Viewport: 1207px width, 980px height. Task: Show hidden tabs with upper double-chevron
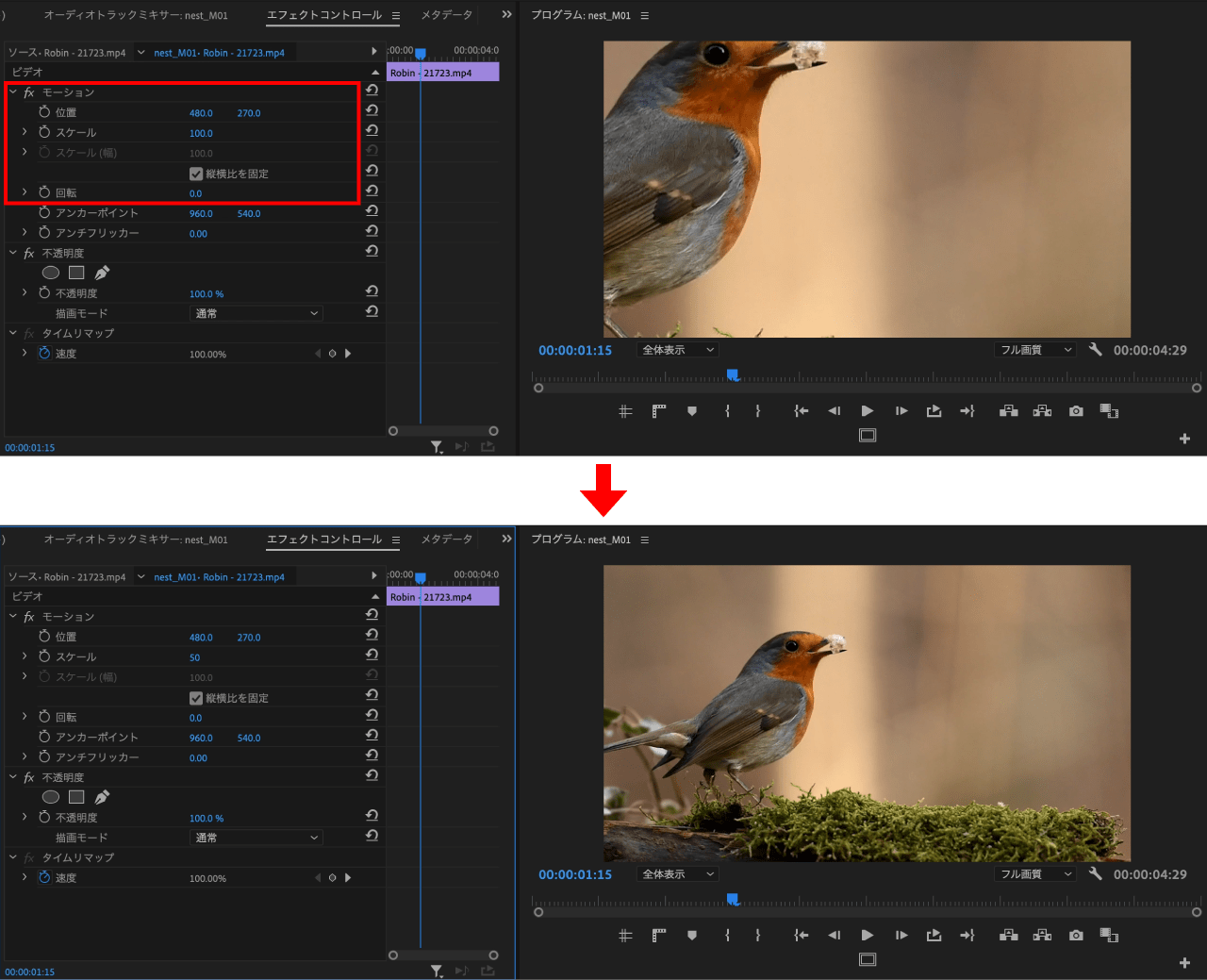click(506, 14)
